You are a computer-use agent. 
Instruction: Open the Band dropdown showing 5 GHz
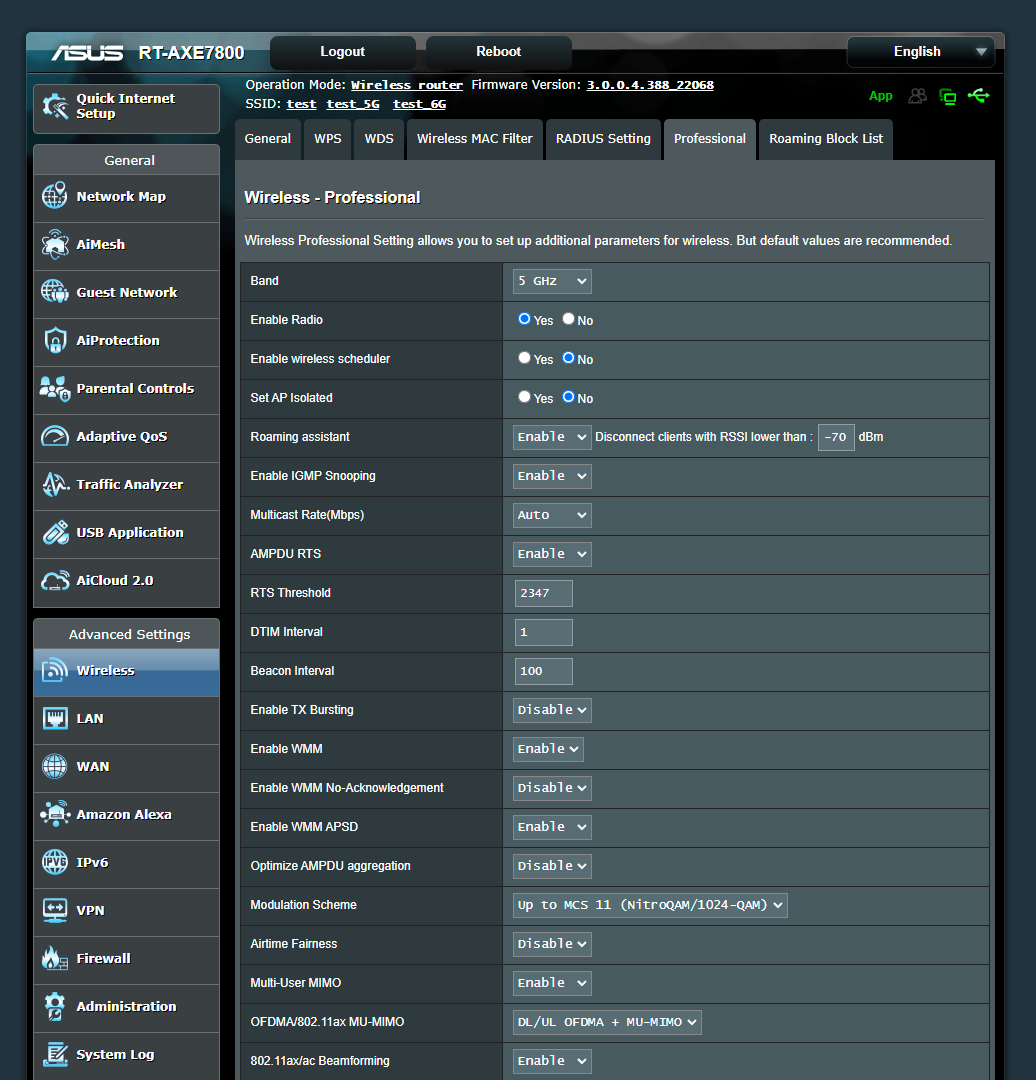point(552,281)
